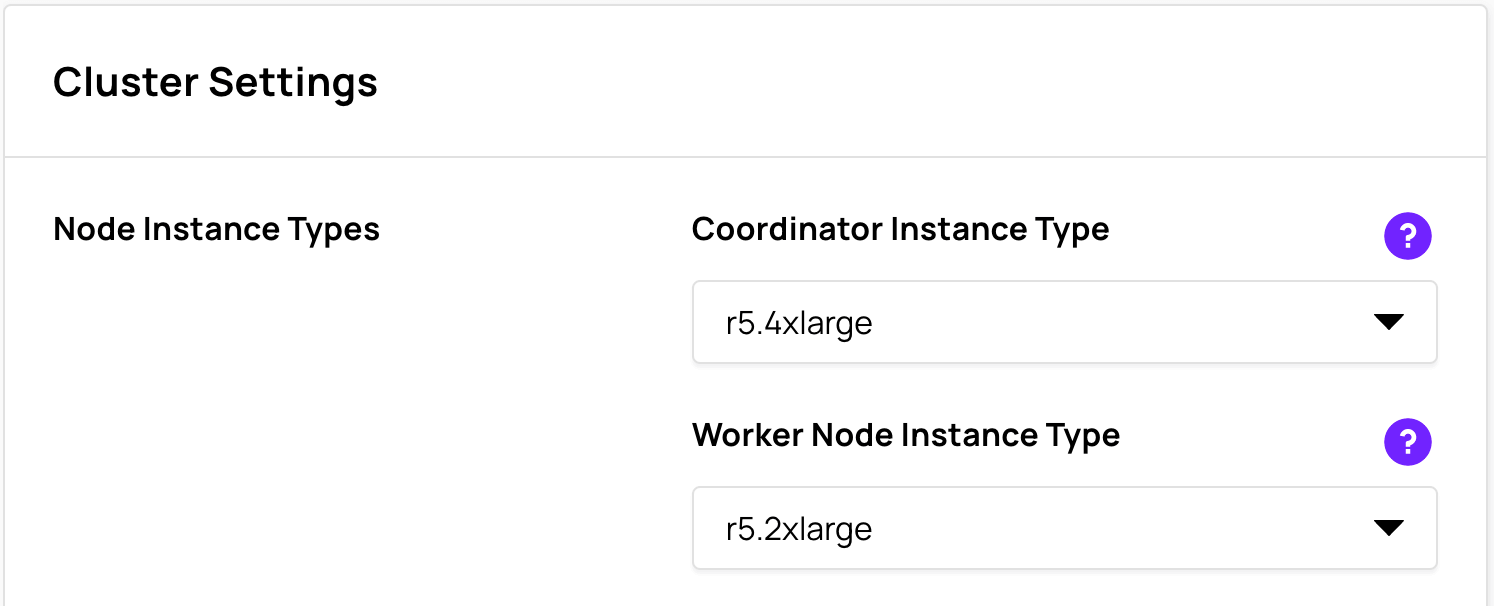Click the arrow on the r5.2xlarge dropdown
Image resolution: width=1494 pixels, height=606 pixels.
tap(1389, 528)
